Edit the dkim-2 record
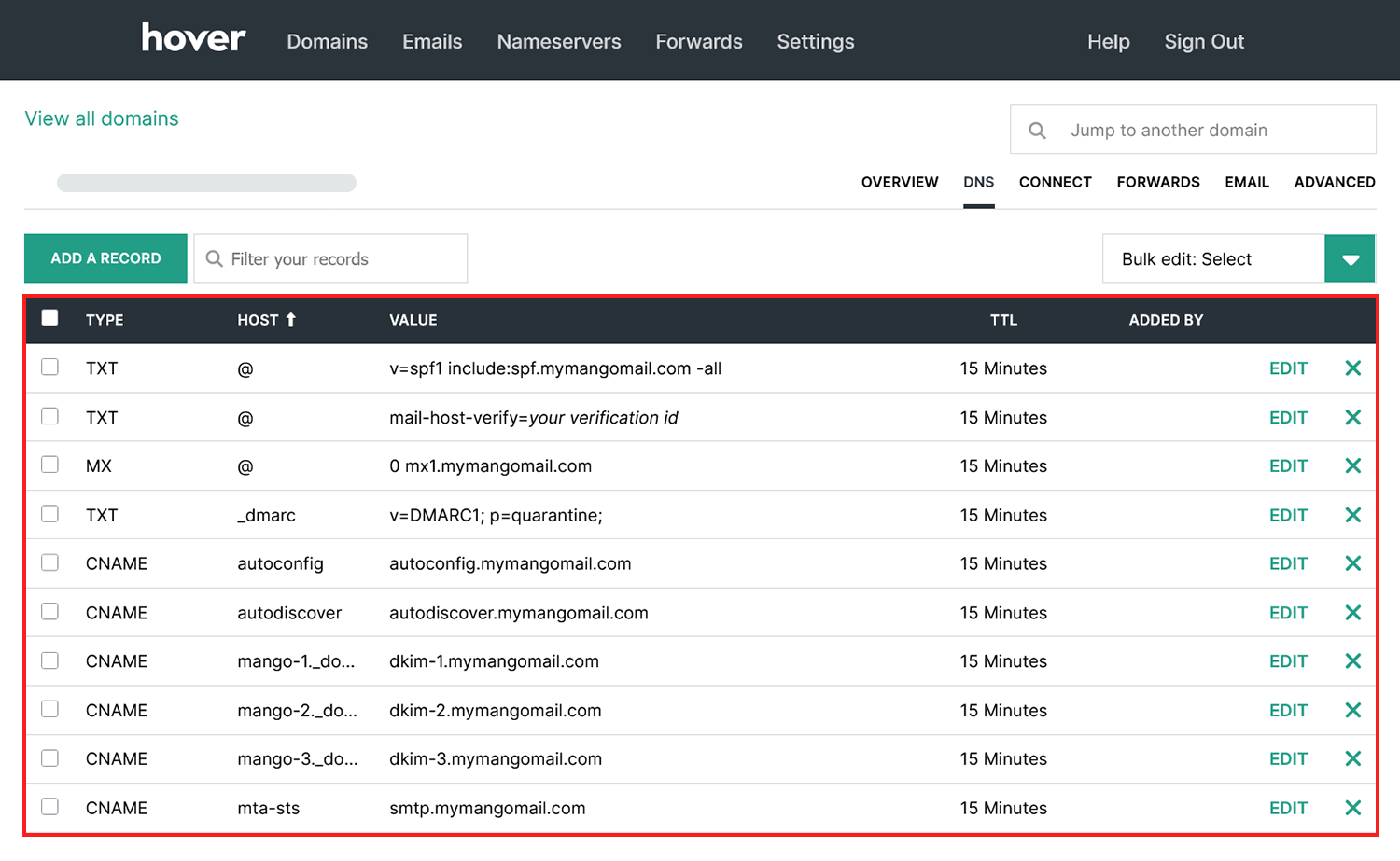This screenshot has width=1400, height=861. (1288, 710)
